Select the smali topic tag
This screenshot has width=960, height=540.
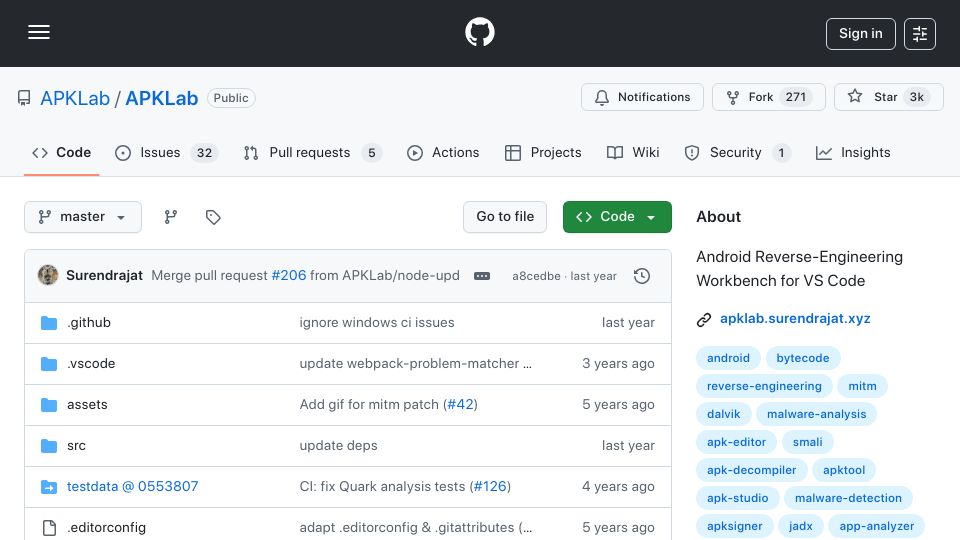pyautogui.click(x=807, y=443)
